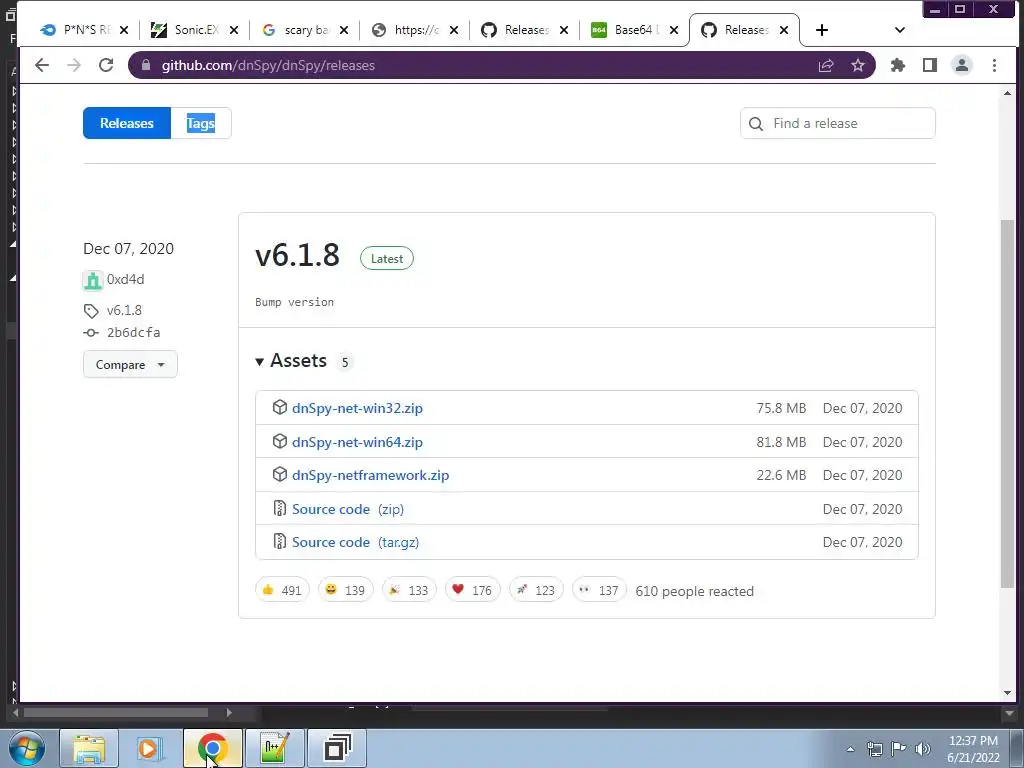
Task: Bookmark this page with star icon
Action: click(857, 65)
